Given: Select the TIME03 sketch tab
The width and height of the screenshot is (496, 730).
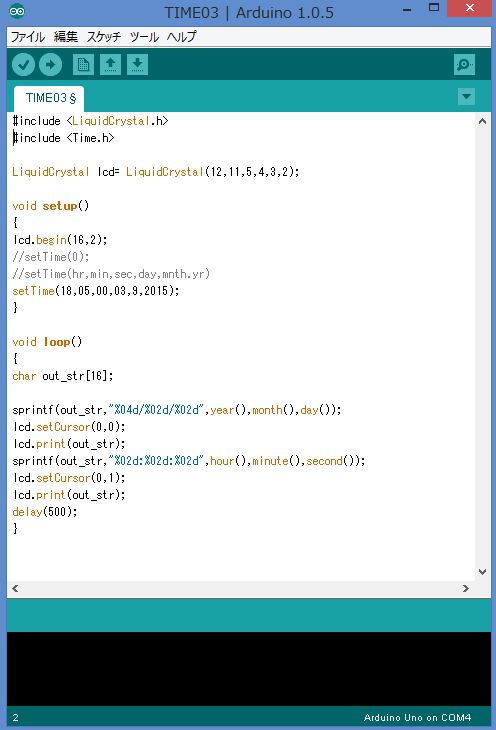Looking at the screenshot, I should click(49, 98).
